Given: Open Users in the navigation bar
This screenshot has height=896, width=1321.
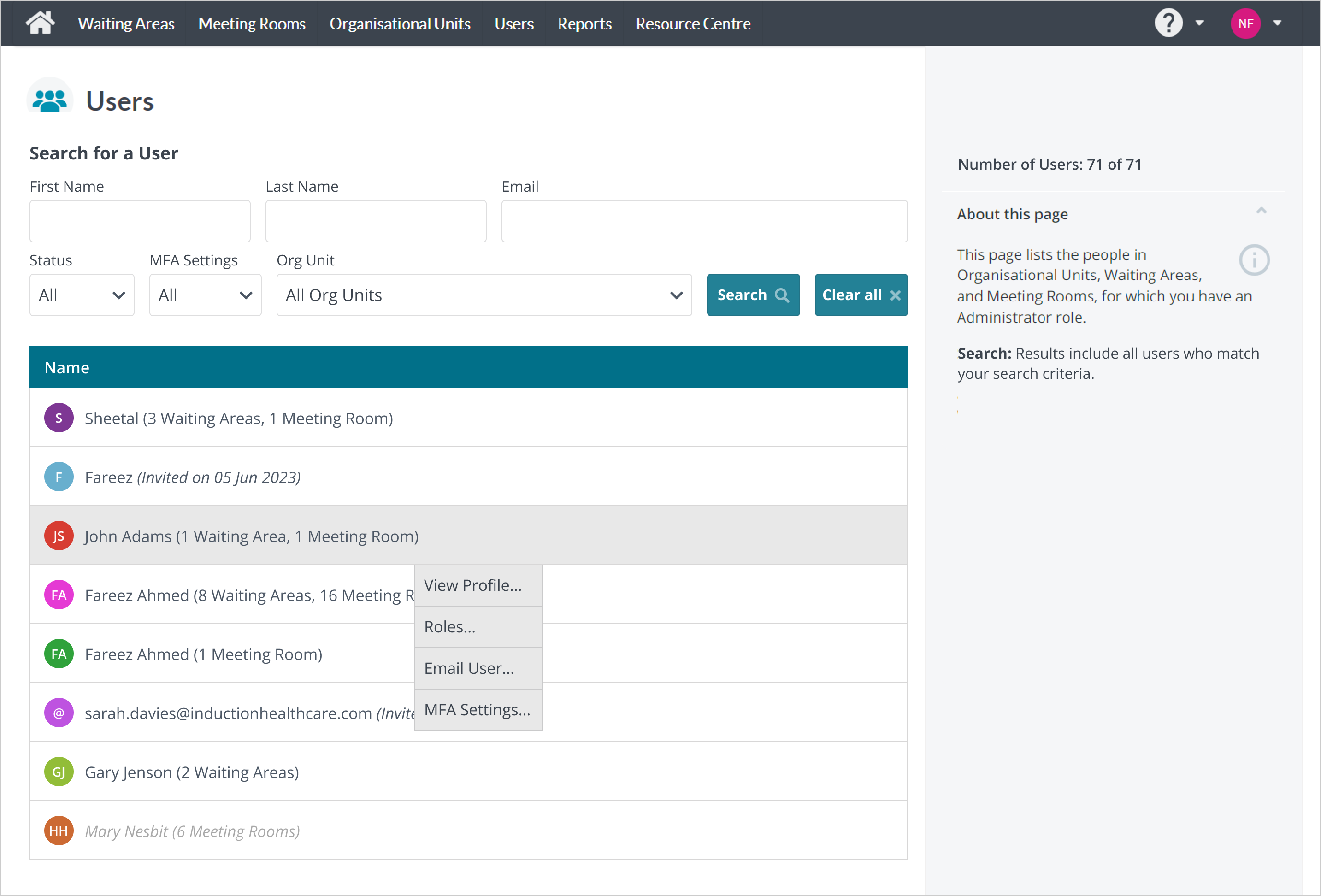Looking at the screenshot, I should [514, 24].
